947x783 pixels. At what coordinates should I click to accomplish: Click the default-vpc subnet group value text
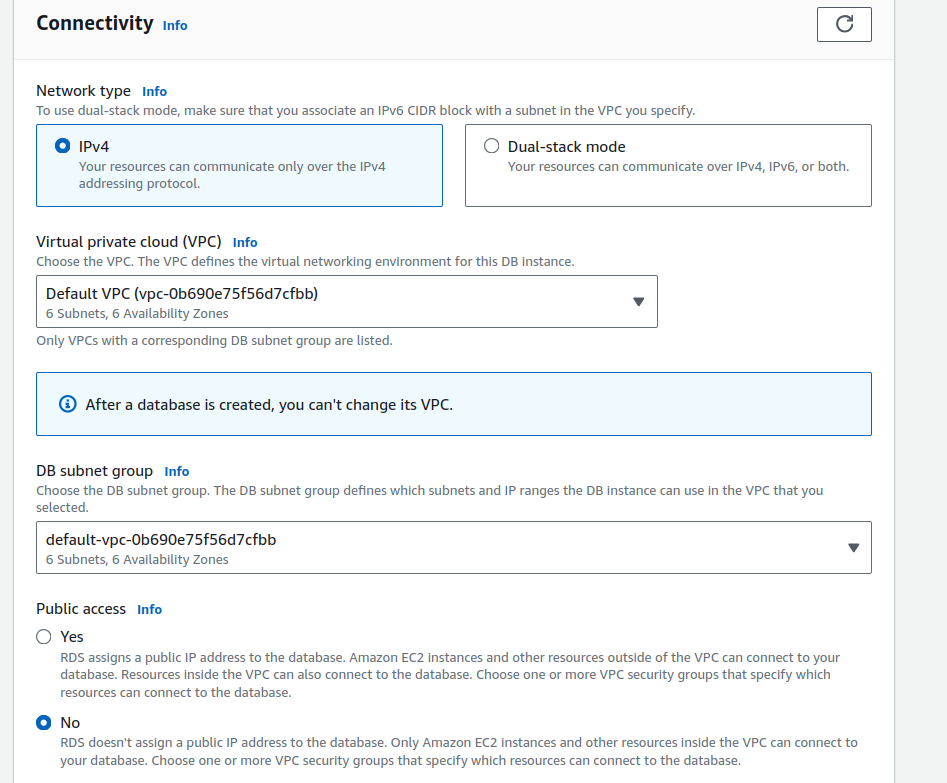[161, 540]
